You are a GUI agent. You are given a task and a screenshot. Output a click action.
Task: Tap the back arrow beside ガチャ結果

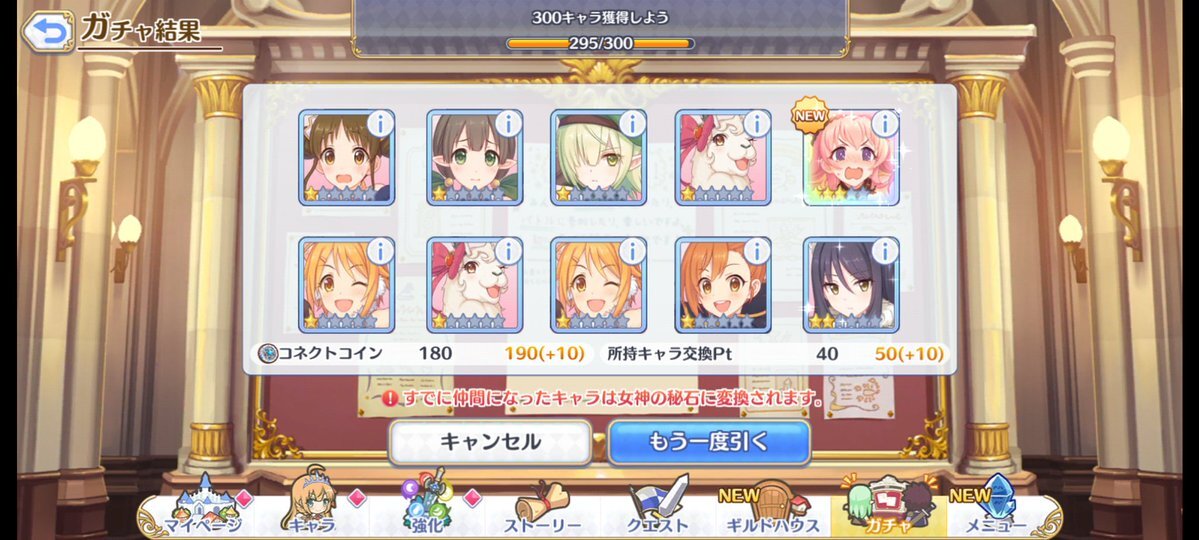click(x=47, y=31)
